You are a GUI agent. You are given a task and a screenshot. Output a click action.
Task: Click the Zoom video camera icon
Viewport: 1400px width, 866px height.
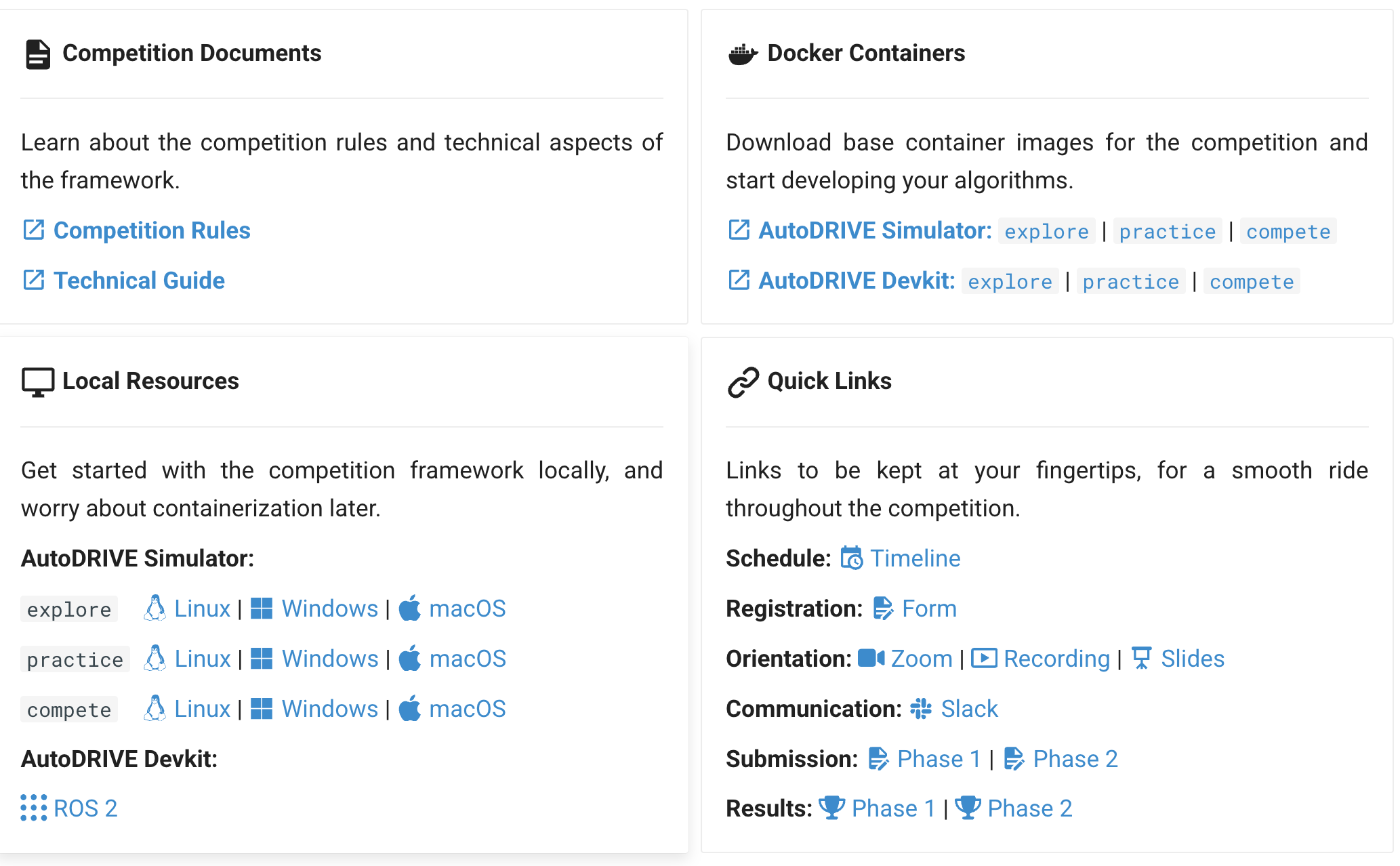point(871,658)
